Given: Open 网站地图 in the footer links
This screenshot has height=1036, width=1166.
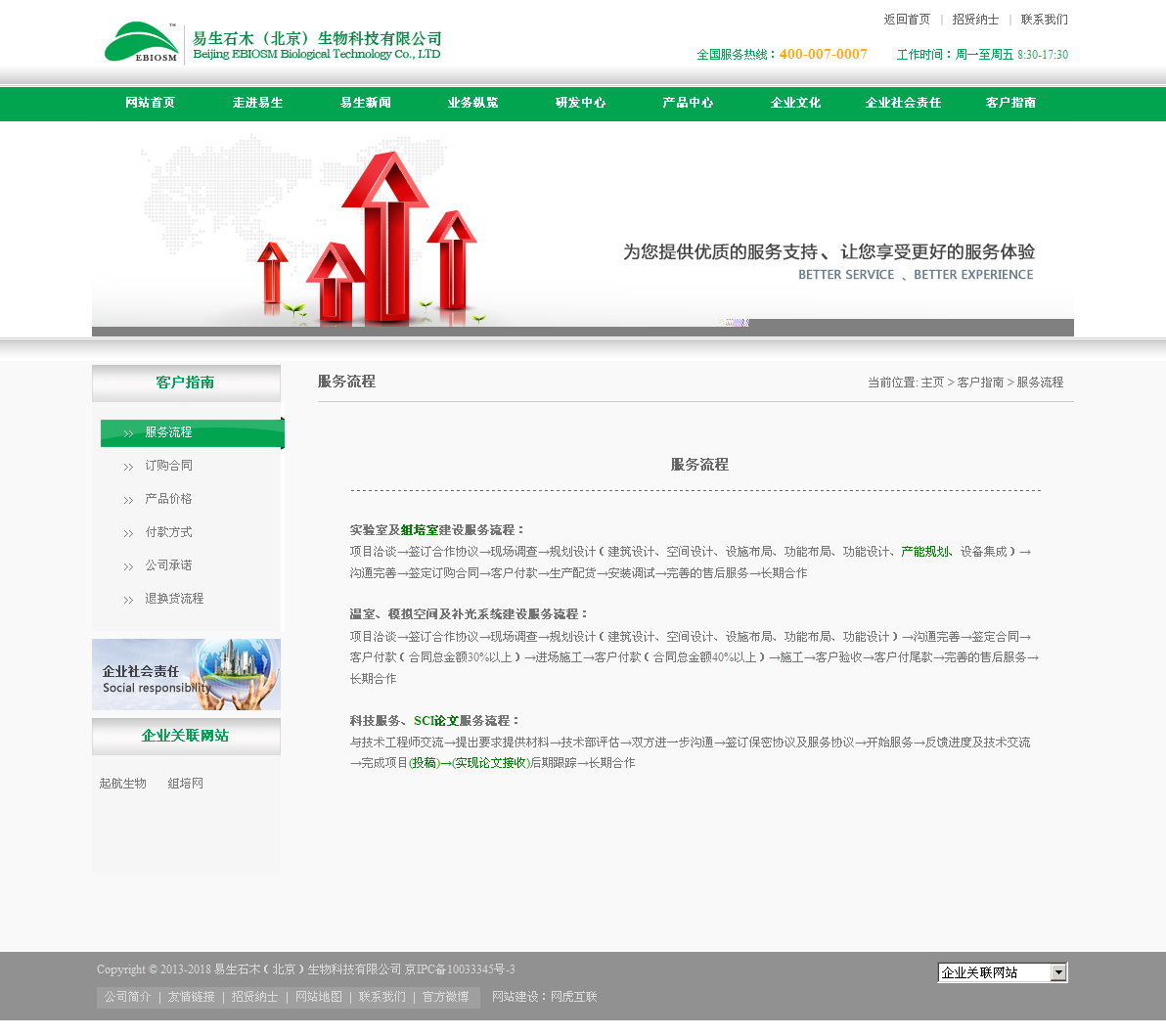Looking at the screenshot, I should click(318, 997).
